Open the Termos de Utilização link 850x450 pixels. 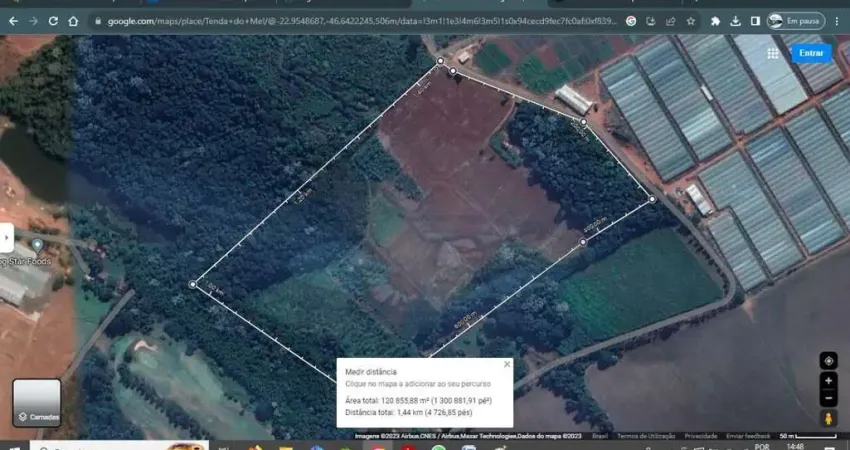click(x=646, y=436)
